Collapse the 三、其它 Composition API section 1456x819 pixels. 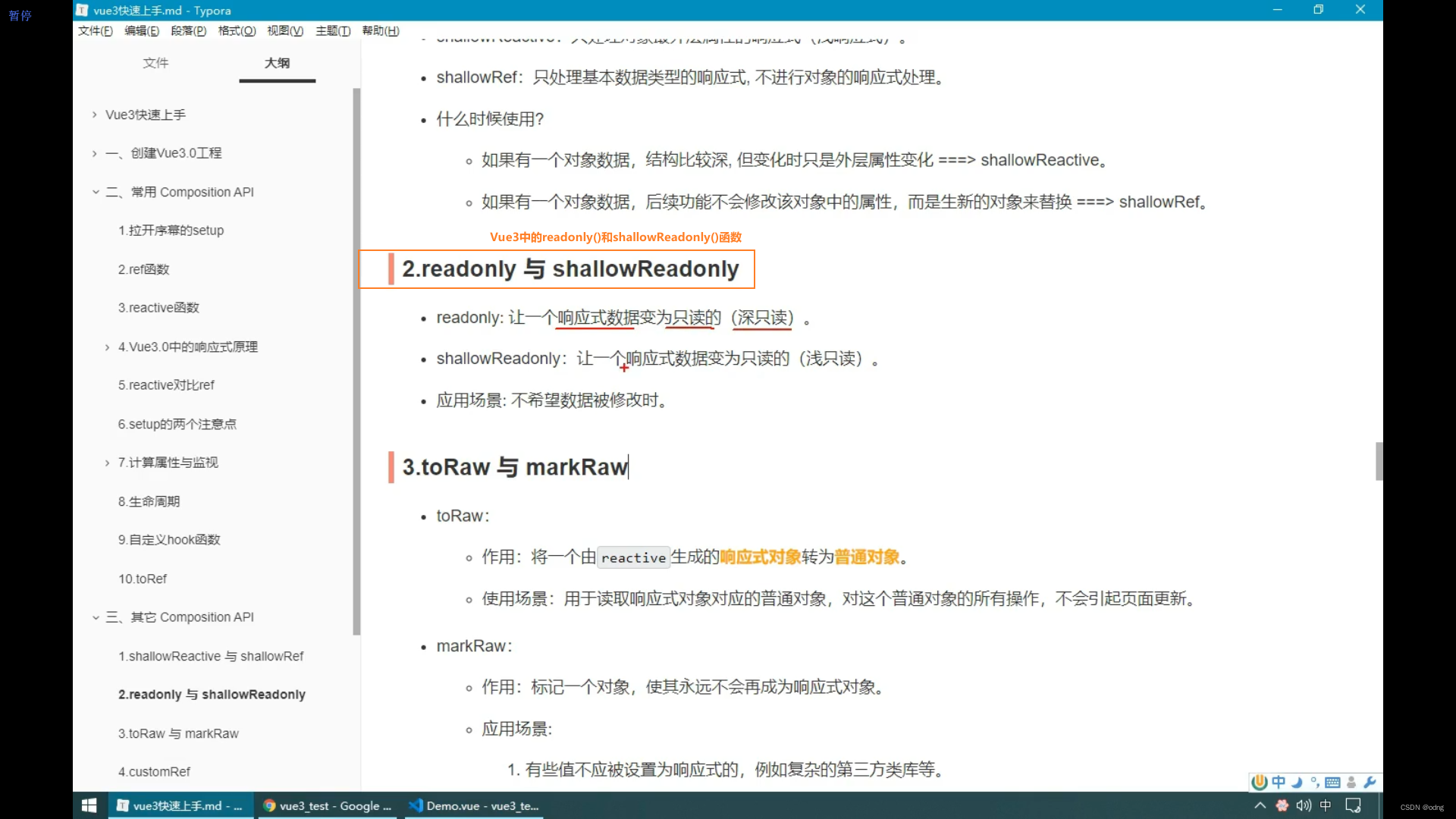coord(96,617)
